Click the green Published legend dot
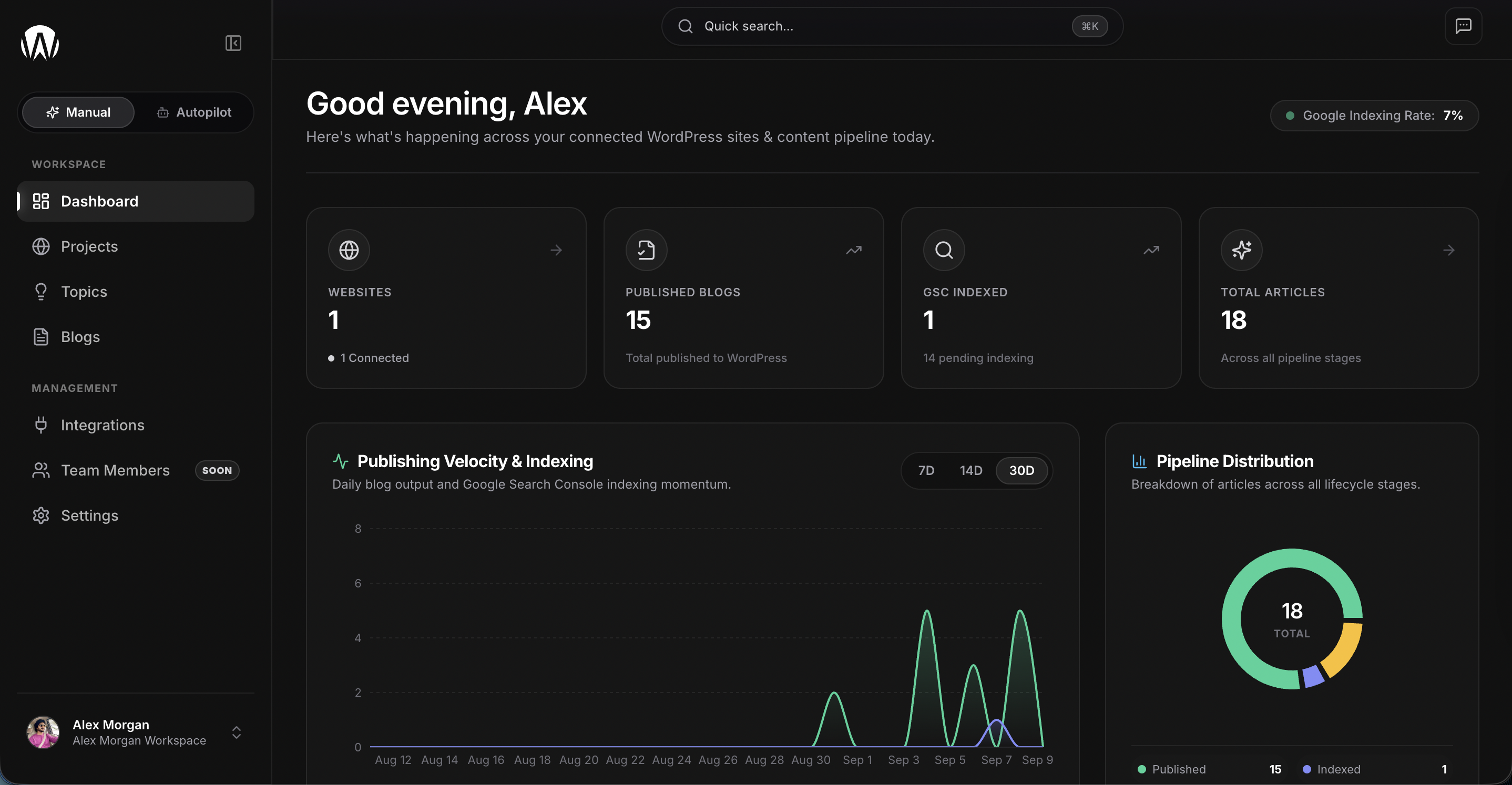The width and height of the screenshot is (1512, 785). tap(1142, 769)
